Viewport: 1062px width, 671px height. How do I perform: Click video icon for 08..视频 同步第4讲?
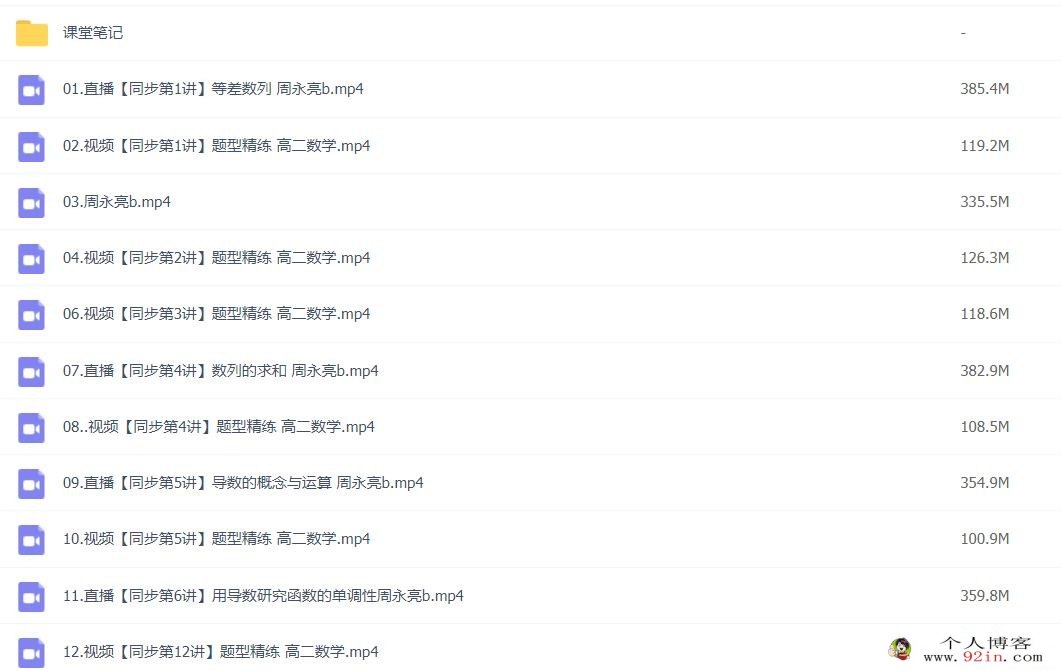click(x=31, y=428)
